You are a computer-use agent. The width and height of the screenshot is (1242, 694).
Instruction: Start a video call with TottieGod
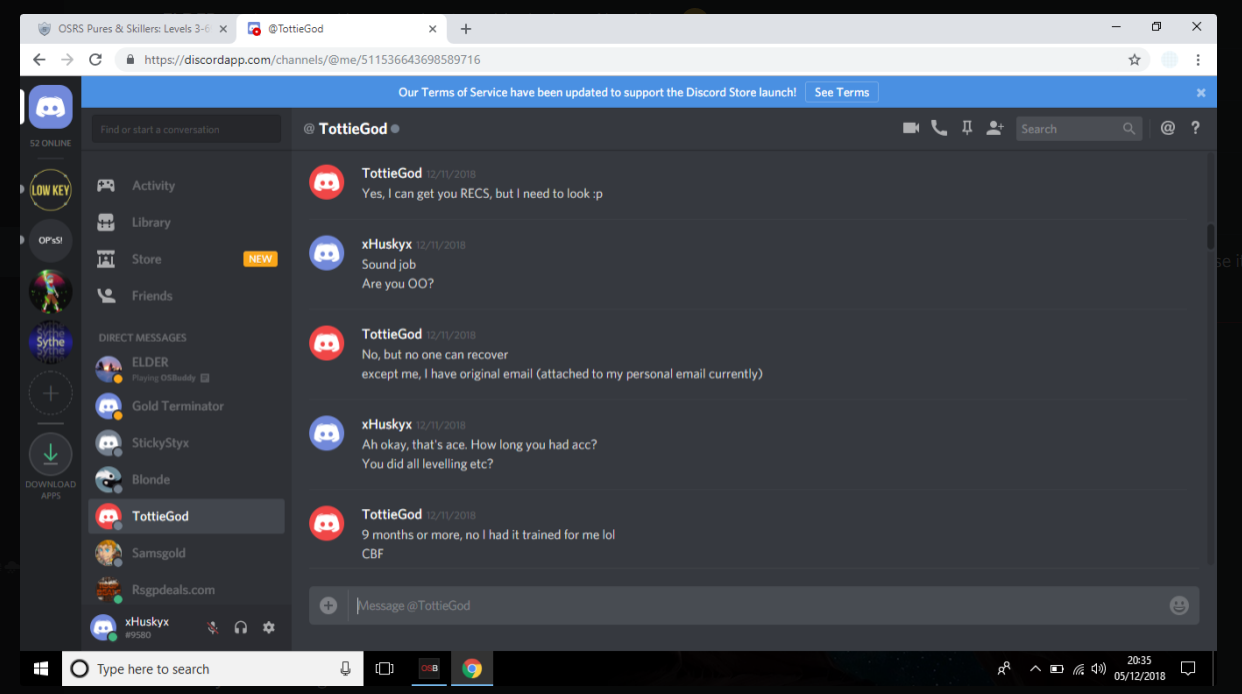[910, 128]
